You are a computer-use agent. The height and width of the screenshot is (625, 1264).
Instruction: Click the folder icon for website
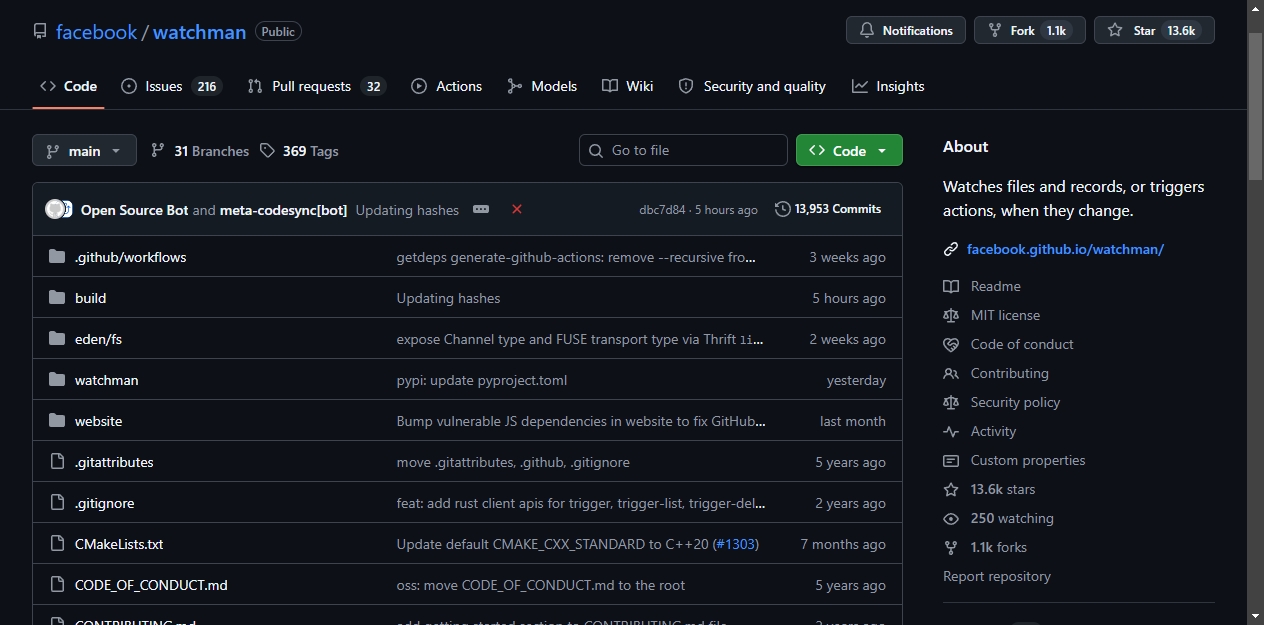[57, 421]
